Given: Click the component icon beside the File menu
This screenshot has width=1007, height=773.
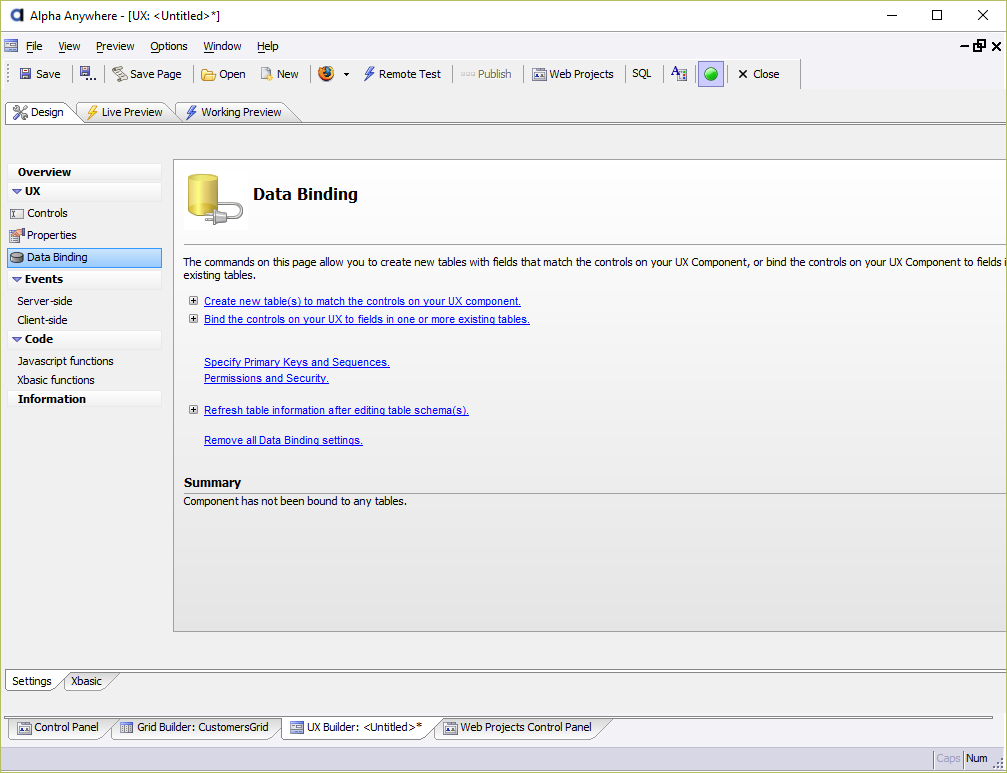Looking at the screenshot, I should point(11,46).
